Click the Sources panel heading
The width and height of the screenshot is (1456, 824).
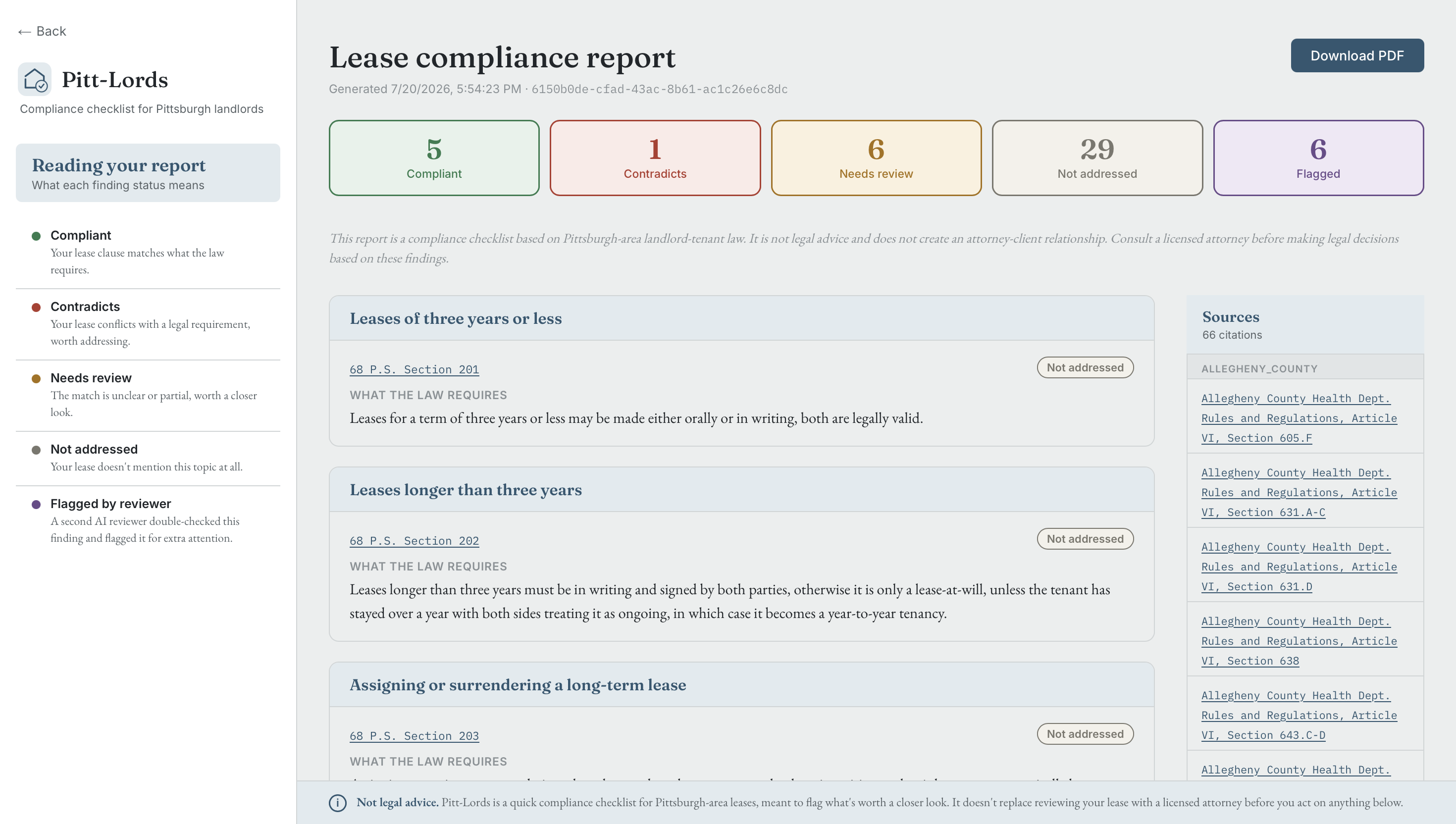[x=1230, y=317]
